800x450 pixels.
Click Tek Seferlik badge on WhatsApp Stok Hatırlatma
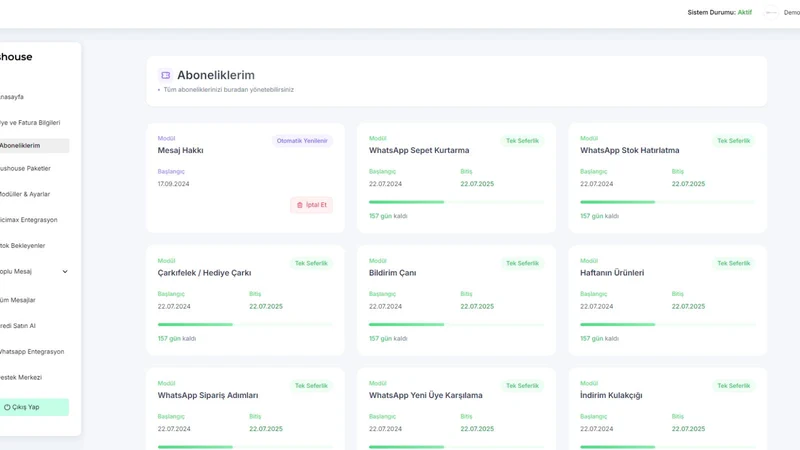coord(733,141)
